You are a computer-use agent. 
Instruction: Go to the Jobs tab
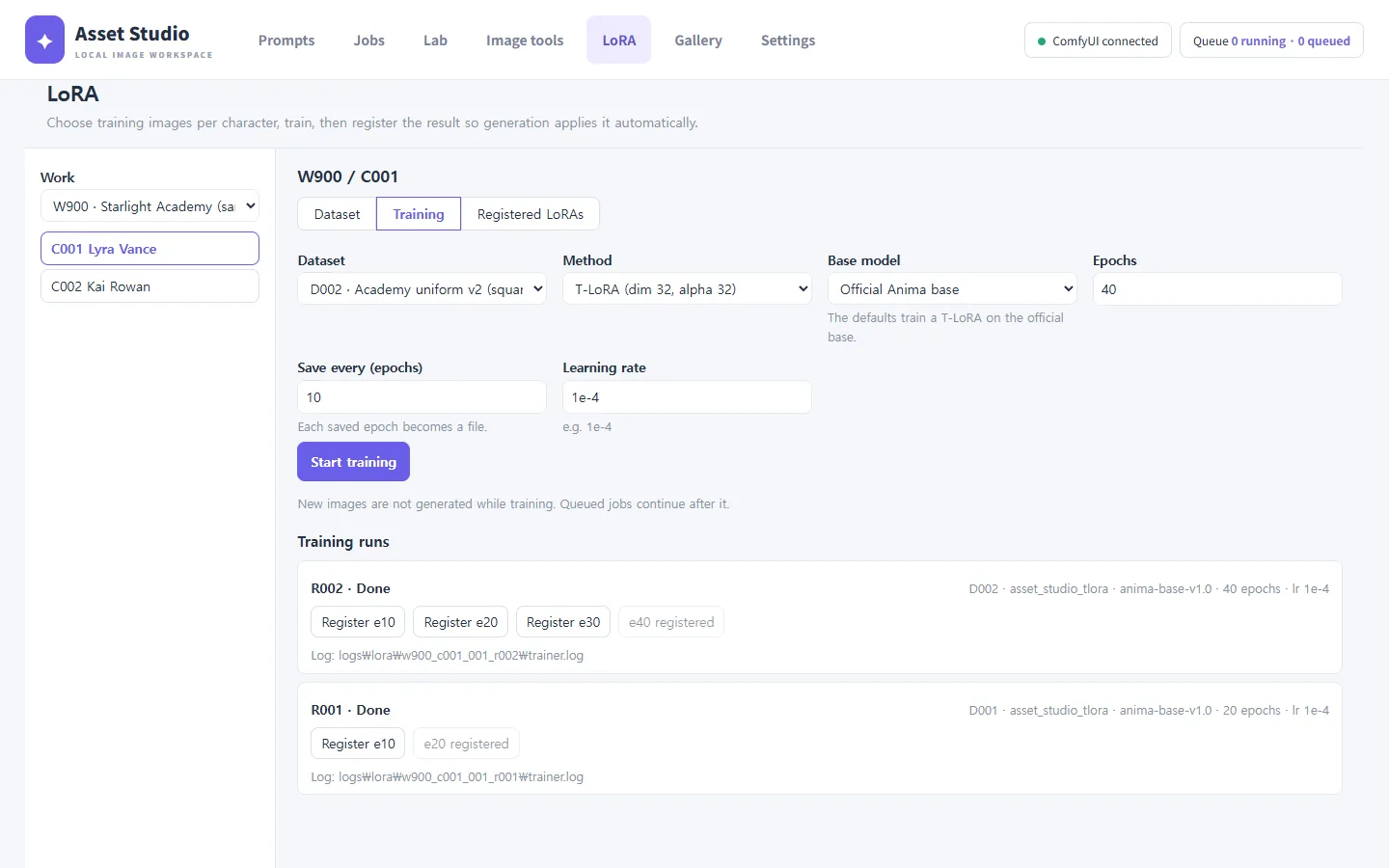[368, 41]
